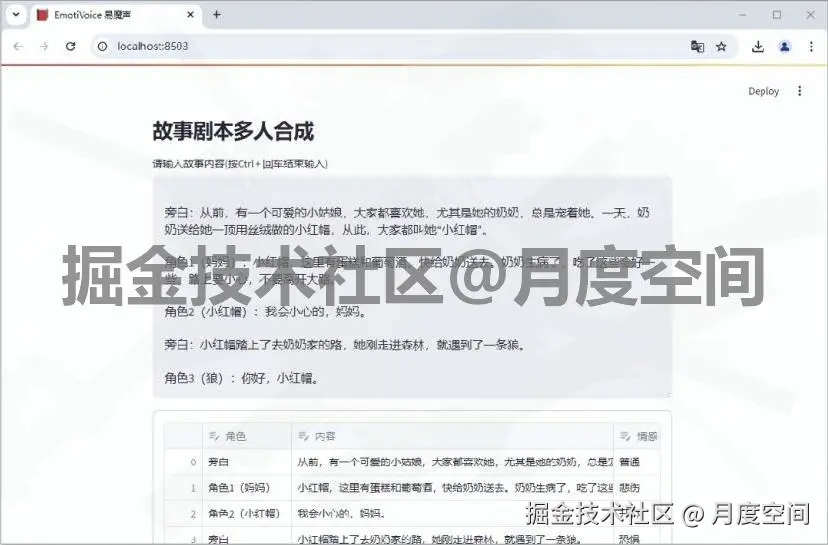Reload the localhost page
The width and height of the screenshot is (828, 545).
(x=70, y=46)
